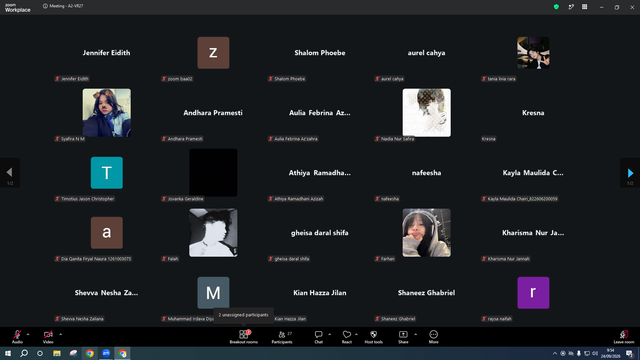The image size is (640, 360).
Task: Click the green encryption shield icon
Action: coord(556,7)
